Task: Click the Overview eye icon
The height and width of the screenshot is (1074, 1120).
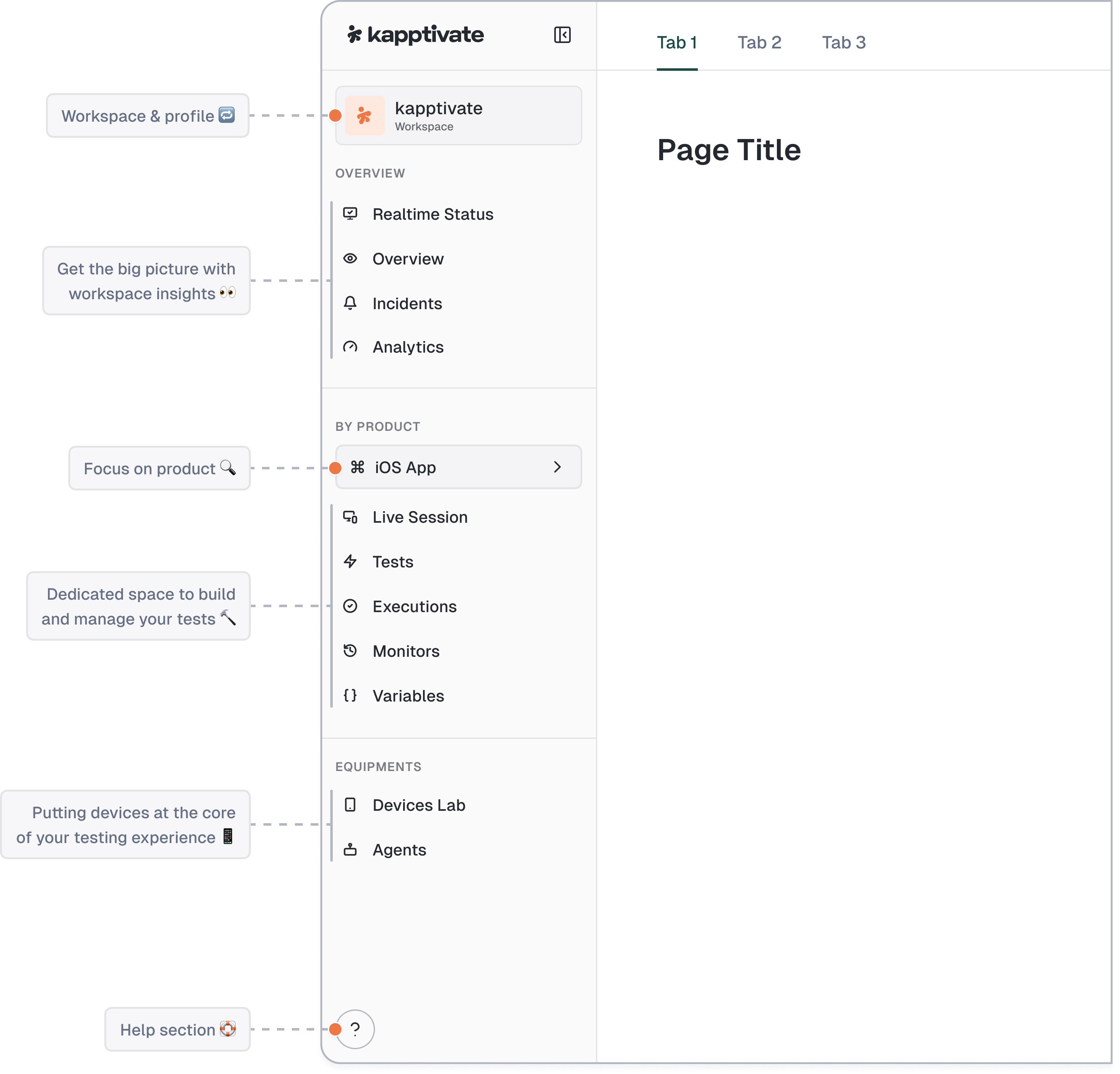Action: coord(350,259)
